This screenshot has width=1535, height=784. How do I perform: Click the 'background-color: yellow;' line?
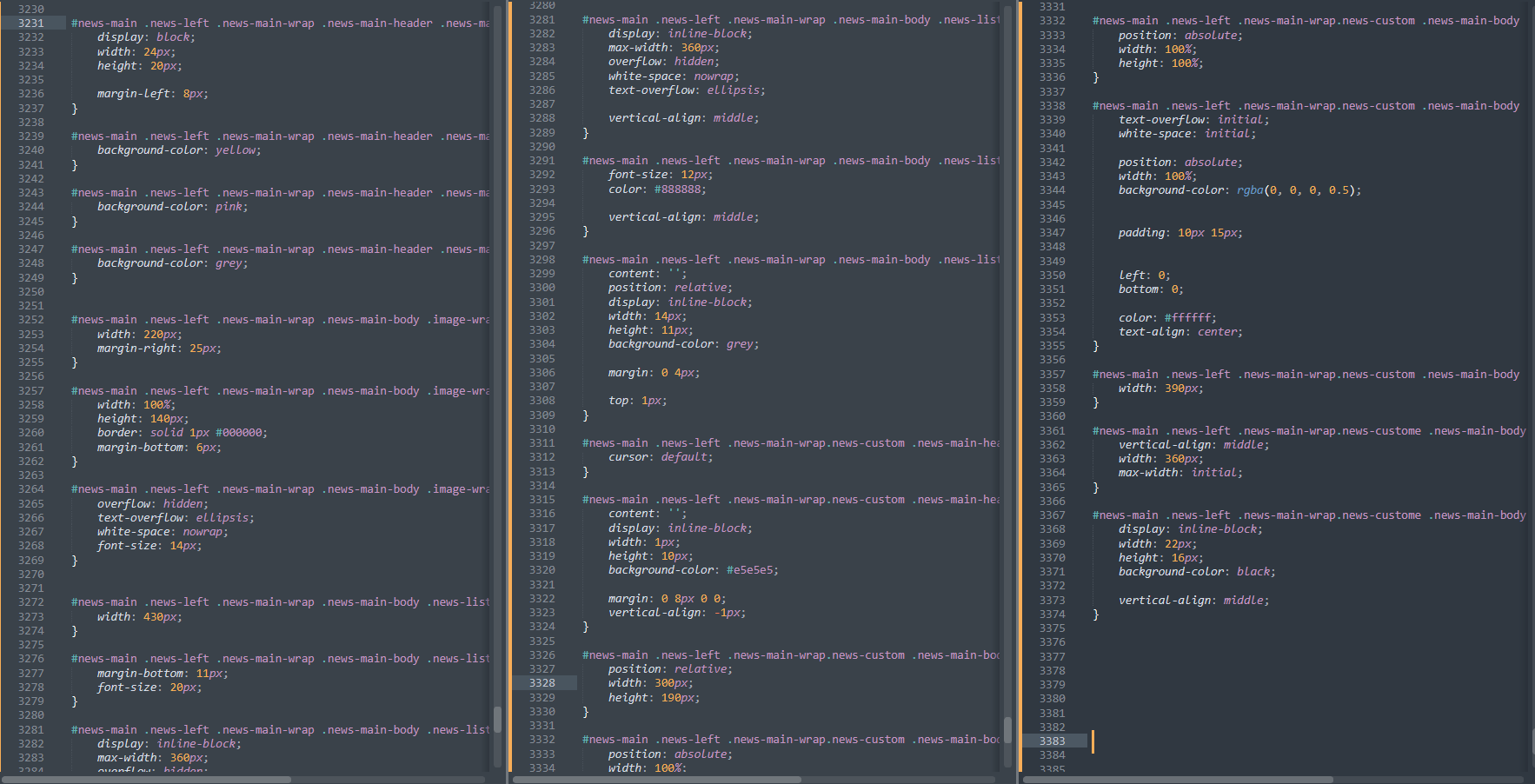coord(179,150)
